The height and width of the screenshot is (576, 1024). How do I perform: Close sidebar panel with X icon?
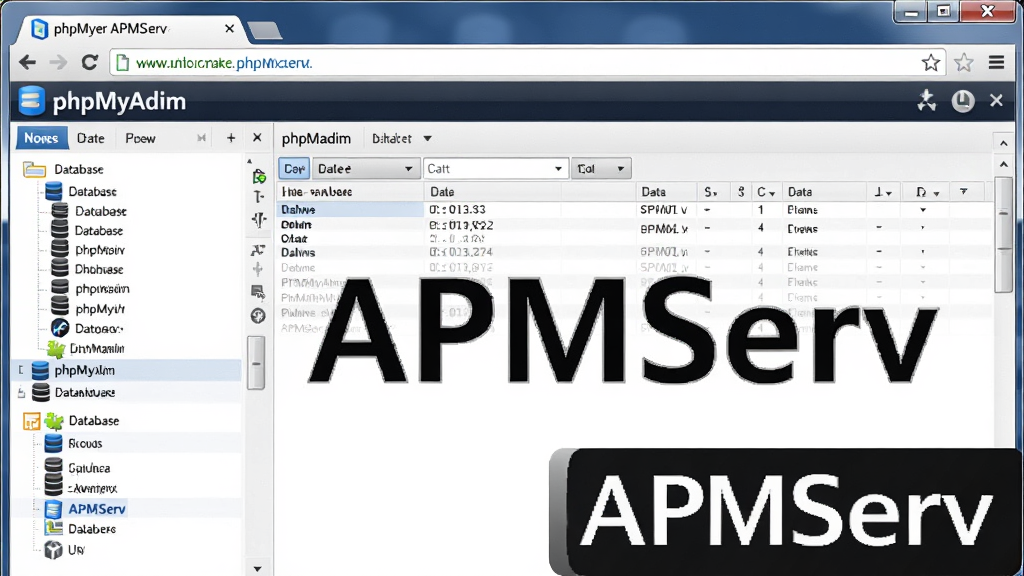click(x=257, y=138)
